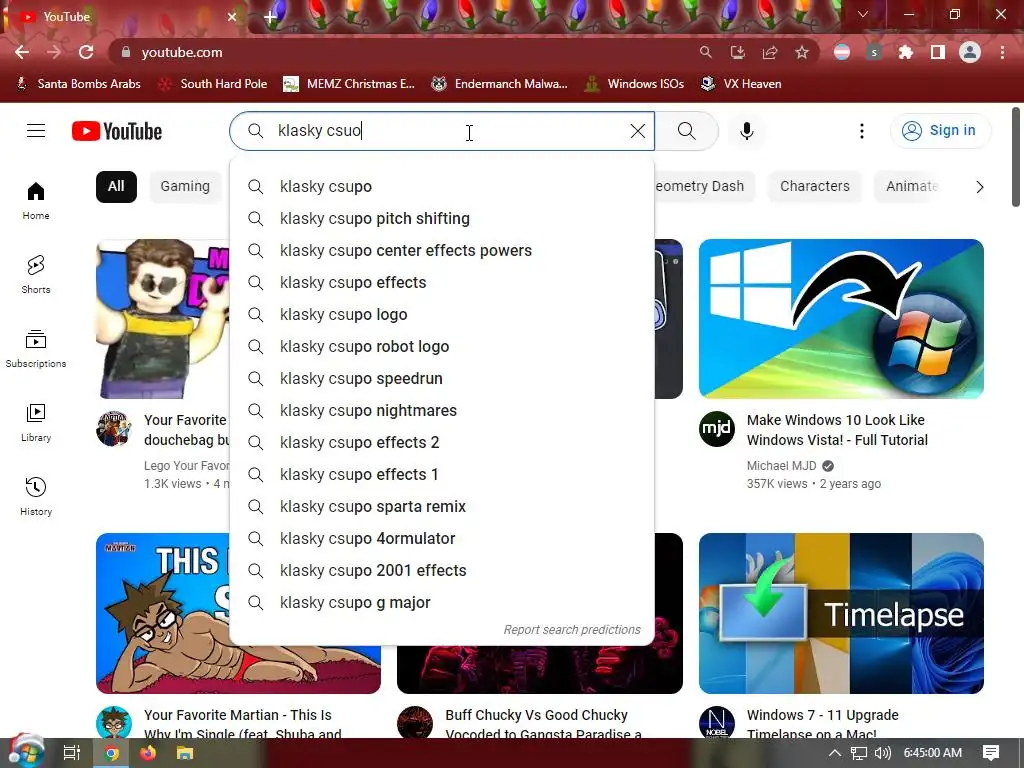Choose suggestion 'klasky csupo effects 2'
The height and width of the screenshot is (768, 1024).
[442, 443]
